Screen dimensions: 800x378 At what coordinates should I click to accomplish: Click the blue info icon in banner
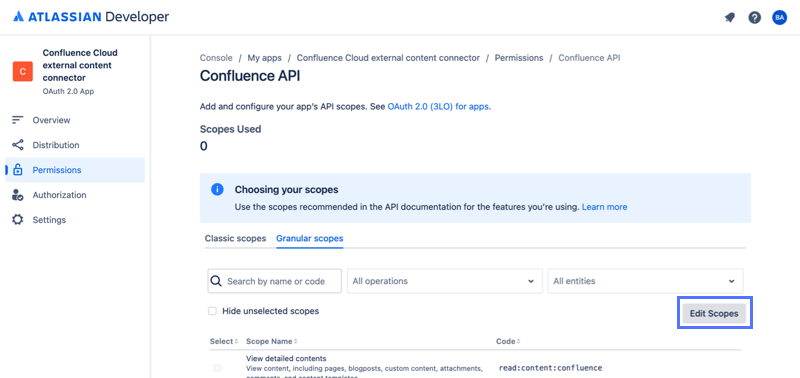[x=217, y=190]
